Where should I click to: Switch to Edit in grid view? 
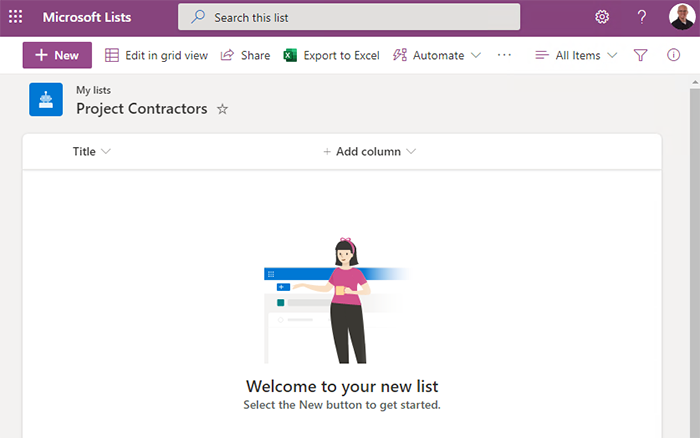156,55
